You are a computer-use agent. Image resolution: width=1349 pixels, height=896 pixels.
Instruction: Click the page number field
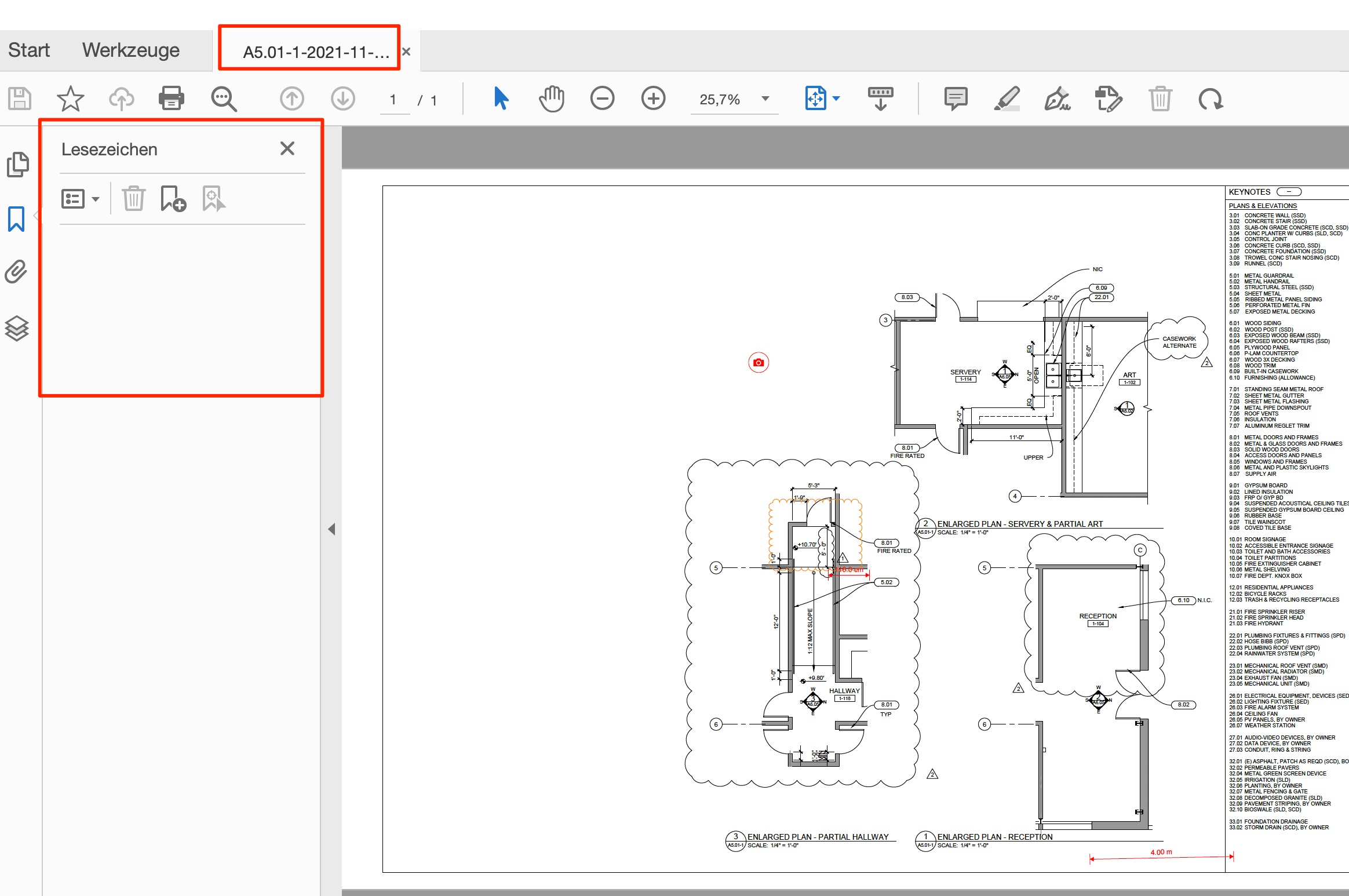click(x=395, y=100)
